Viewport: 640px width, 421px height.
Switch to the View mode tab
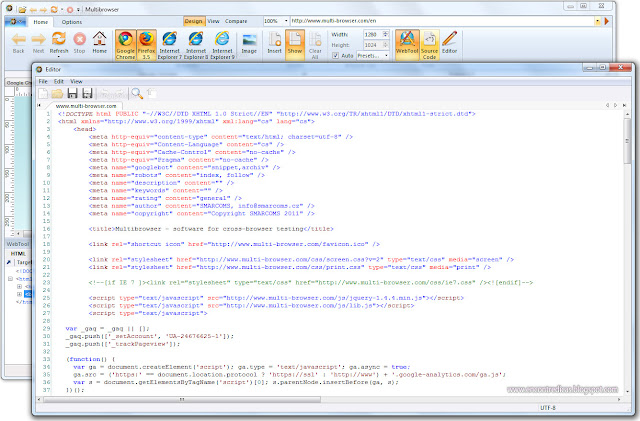(x=213, y=21)
